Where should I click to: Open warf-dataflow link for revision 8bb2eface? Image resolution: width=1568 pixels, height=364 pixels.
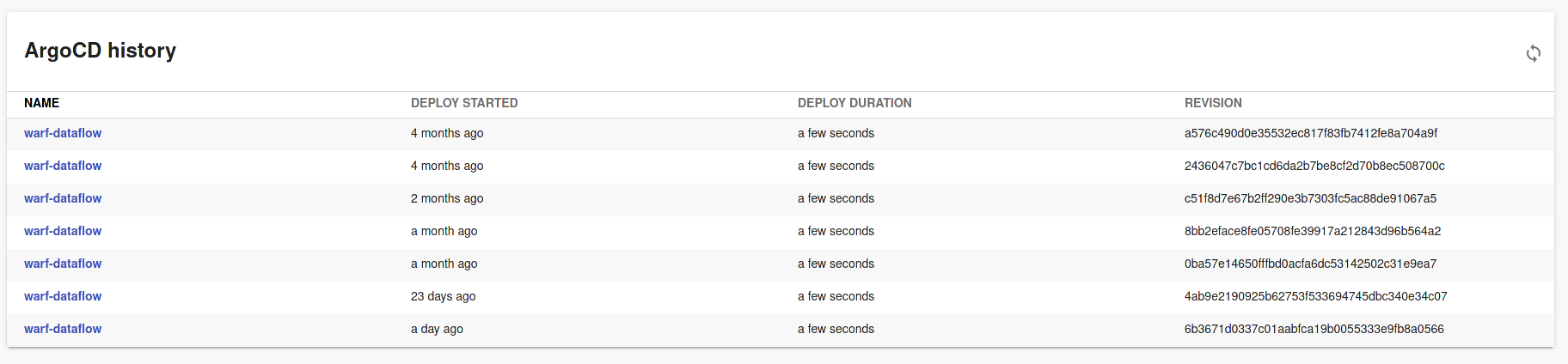(63, 231)
